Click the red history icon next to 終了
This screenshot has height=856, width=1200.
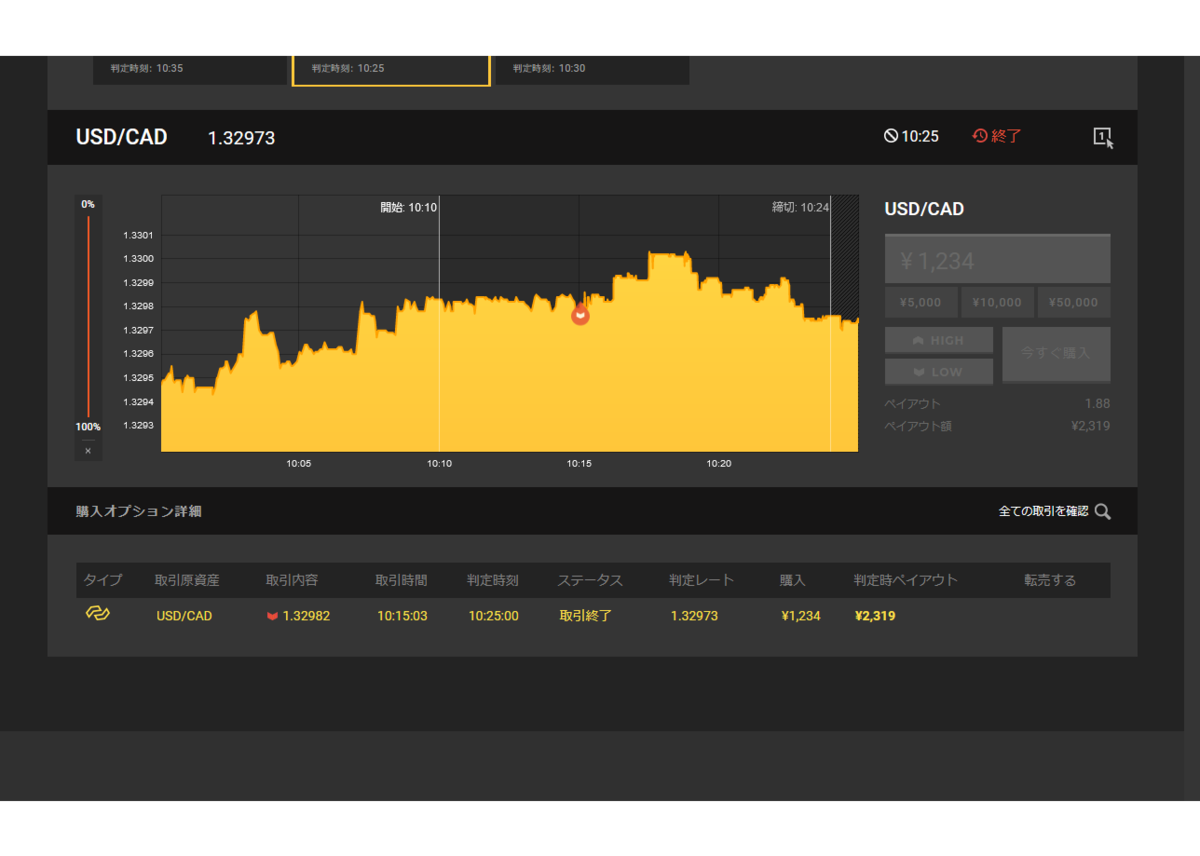click(980, 136)
